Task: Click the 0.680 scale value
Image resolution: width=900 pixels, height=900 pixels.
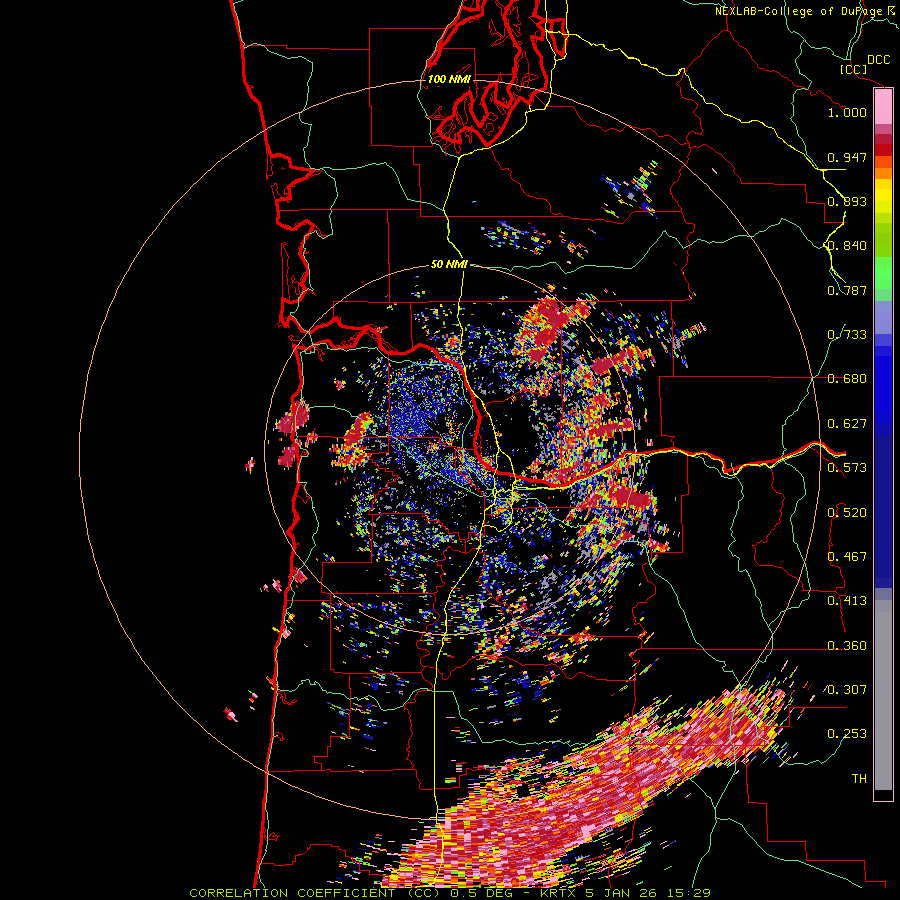Action: click(847, 379)
